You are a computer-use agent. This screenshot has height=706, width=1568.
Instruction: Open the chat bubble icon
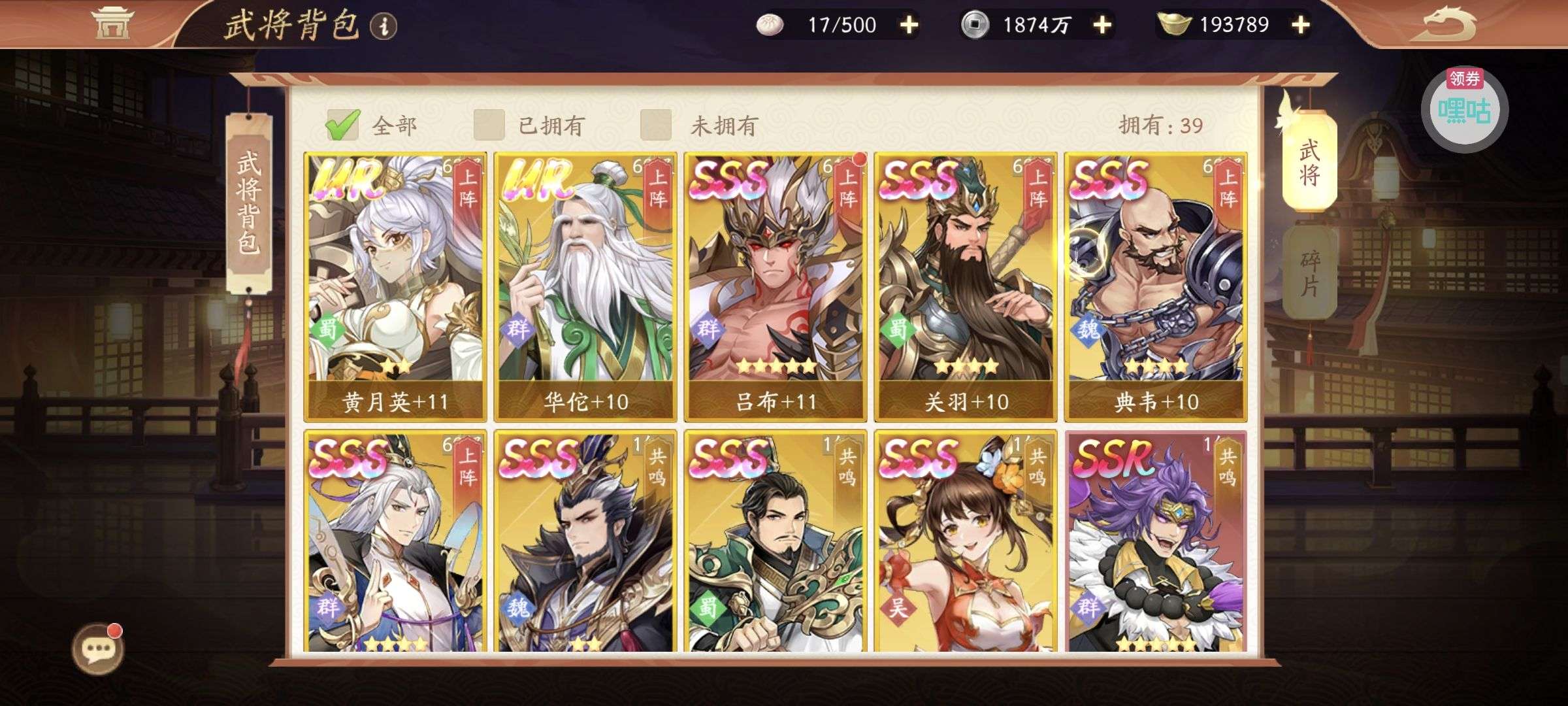[x=98, y=648]
